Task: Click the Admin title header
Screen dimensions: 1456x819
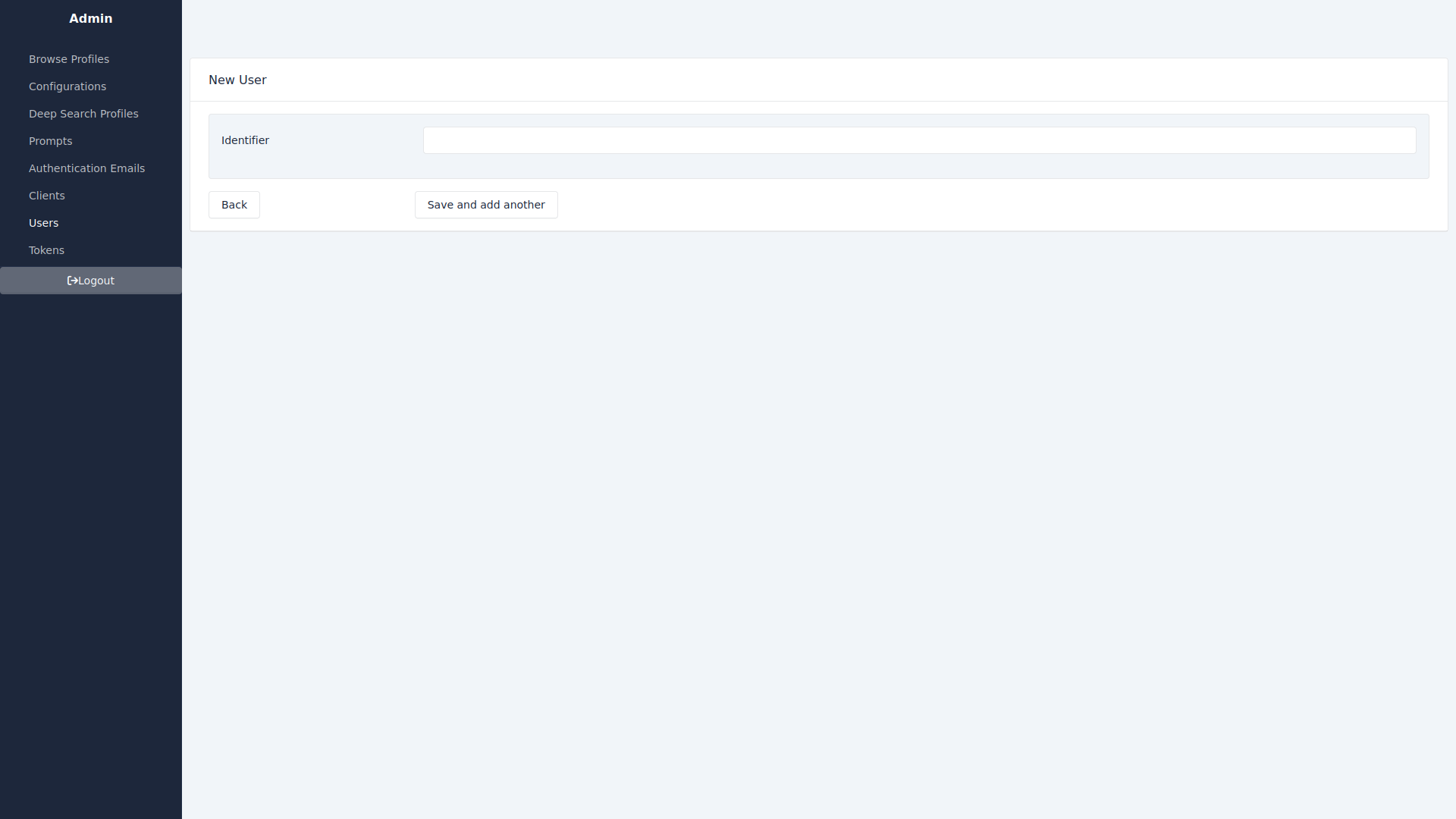Action: 91,18
